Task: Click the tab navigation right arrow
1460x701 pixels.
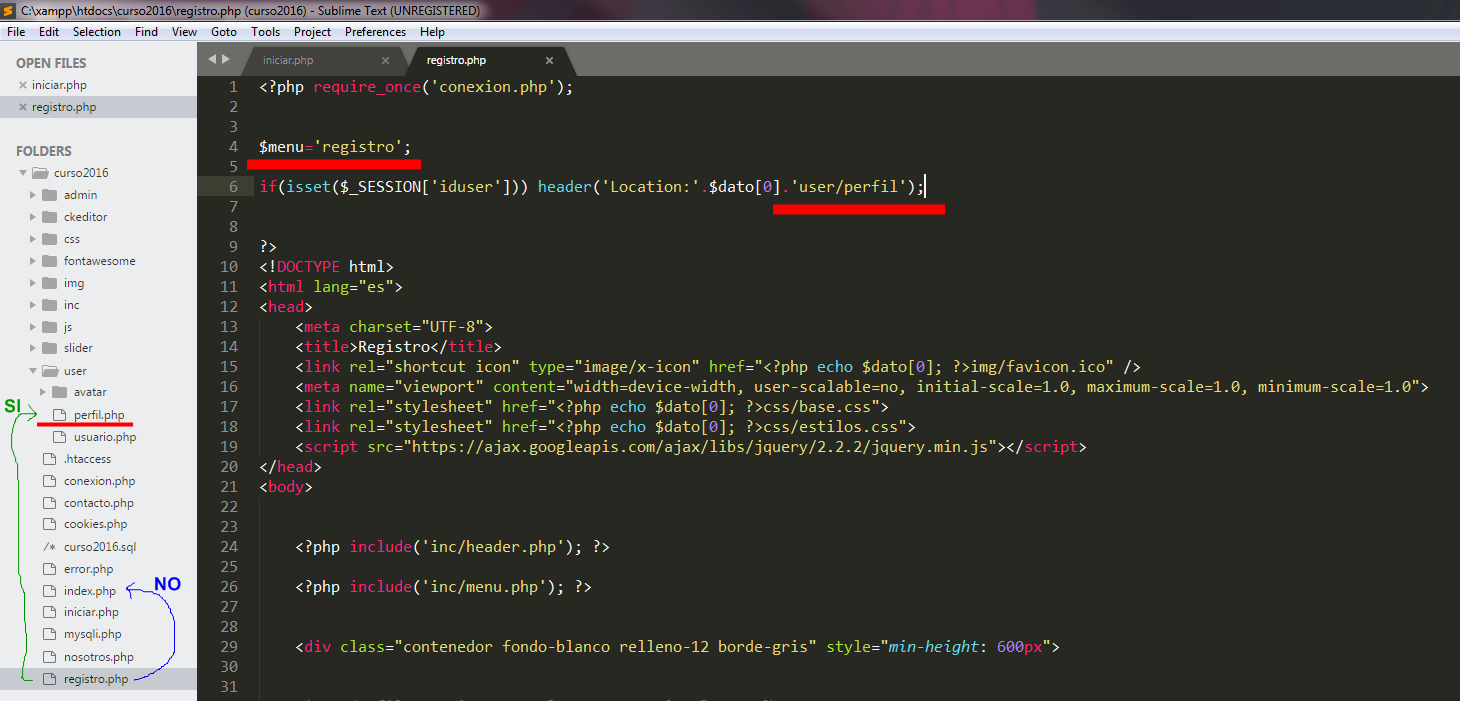Action: (225, 60)
